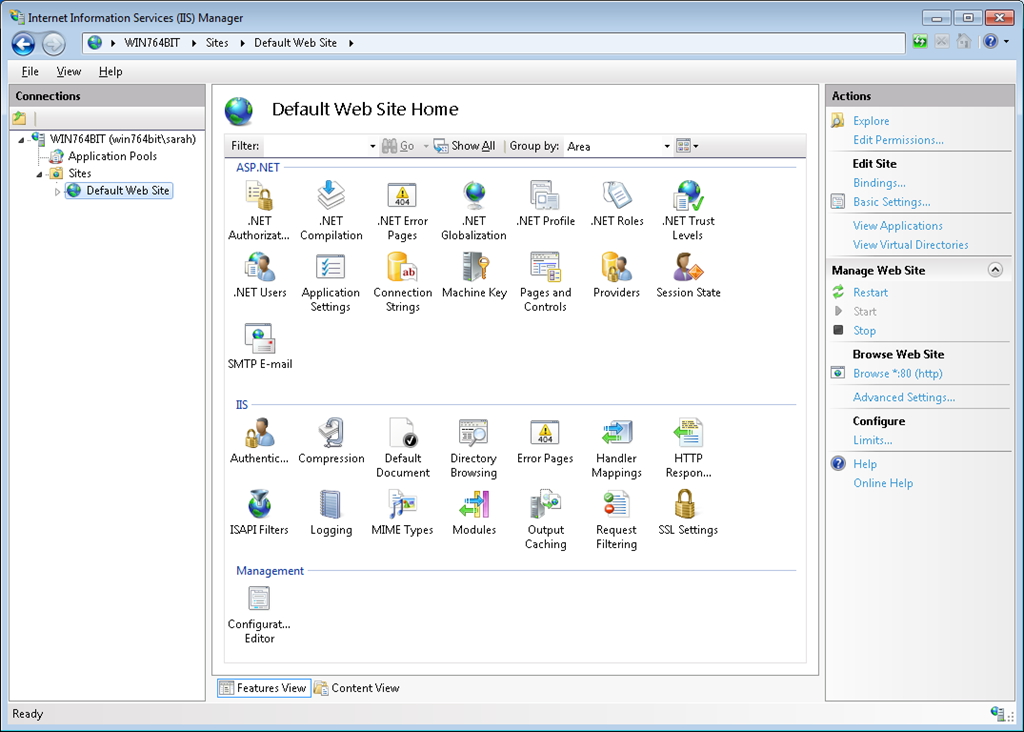Open the Configuration Editor feature
Screen dimensions: 1024x732
(x=259, y=614)
